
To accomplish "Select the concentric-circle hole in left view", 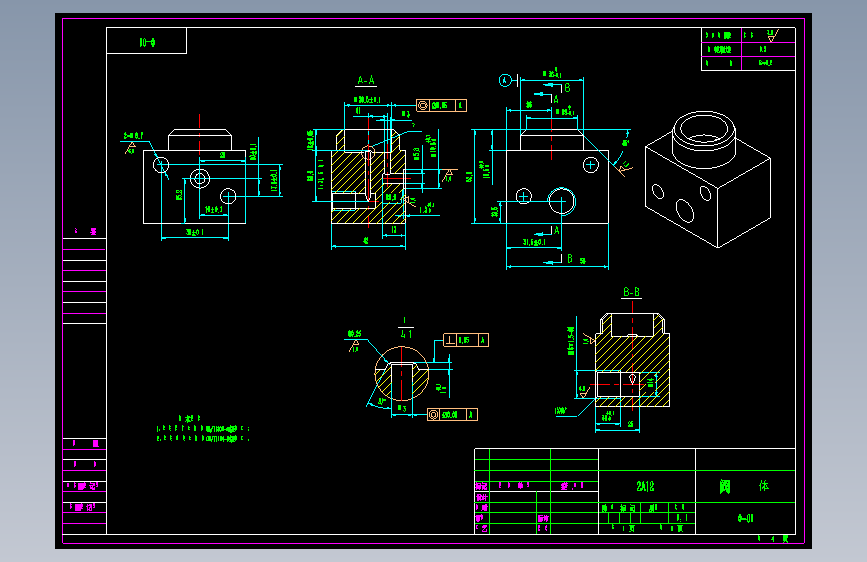I will pos(200,178).
